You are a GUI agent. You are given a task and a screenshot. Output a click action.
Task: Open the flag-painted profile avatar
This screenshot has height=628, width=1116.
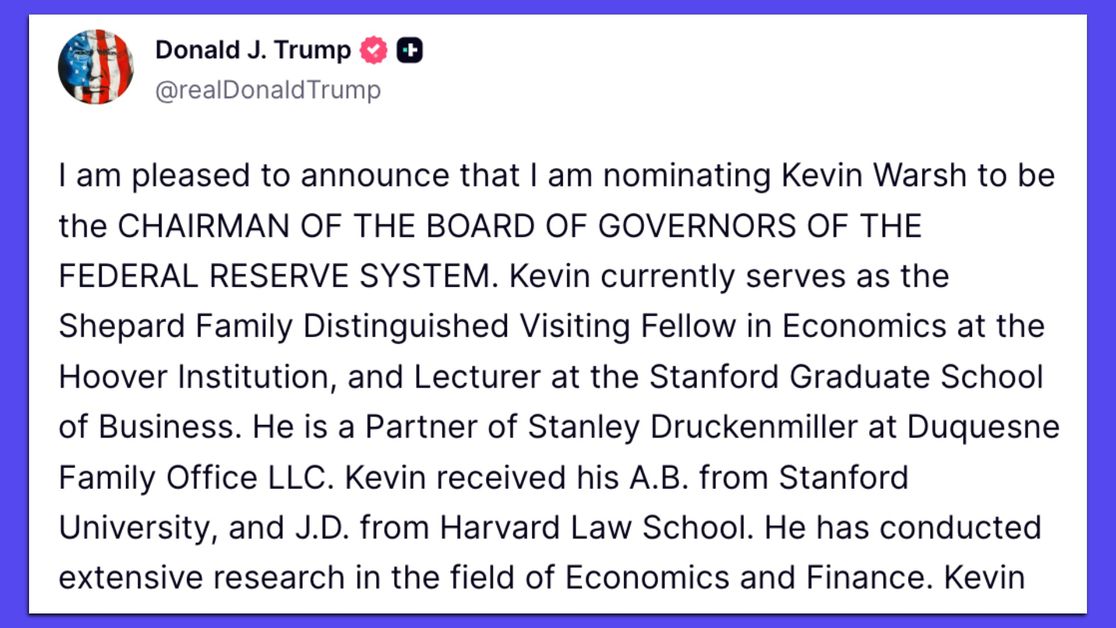coord(95,67)
